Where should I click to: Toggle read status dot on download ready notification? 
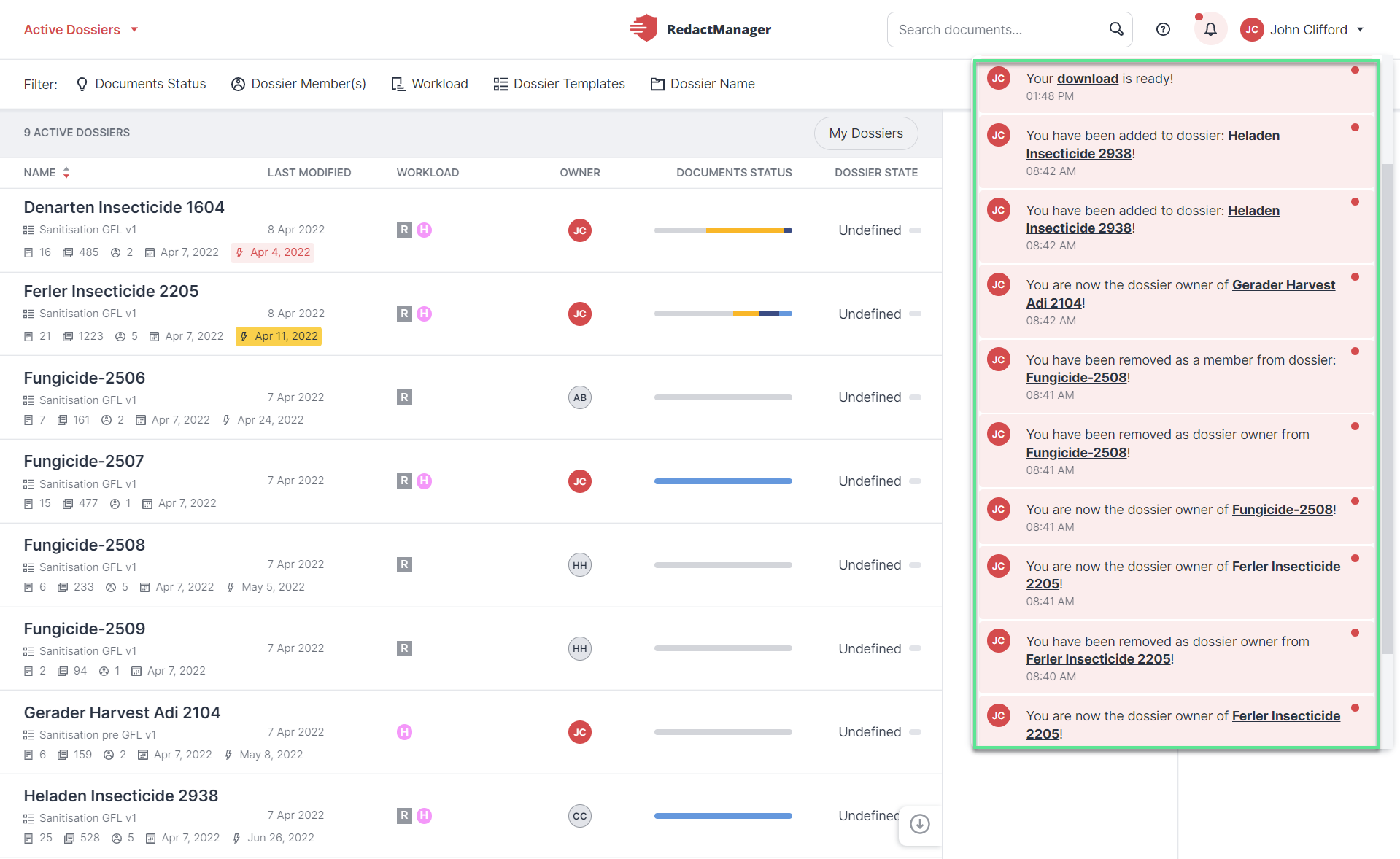1355,71
